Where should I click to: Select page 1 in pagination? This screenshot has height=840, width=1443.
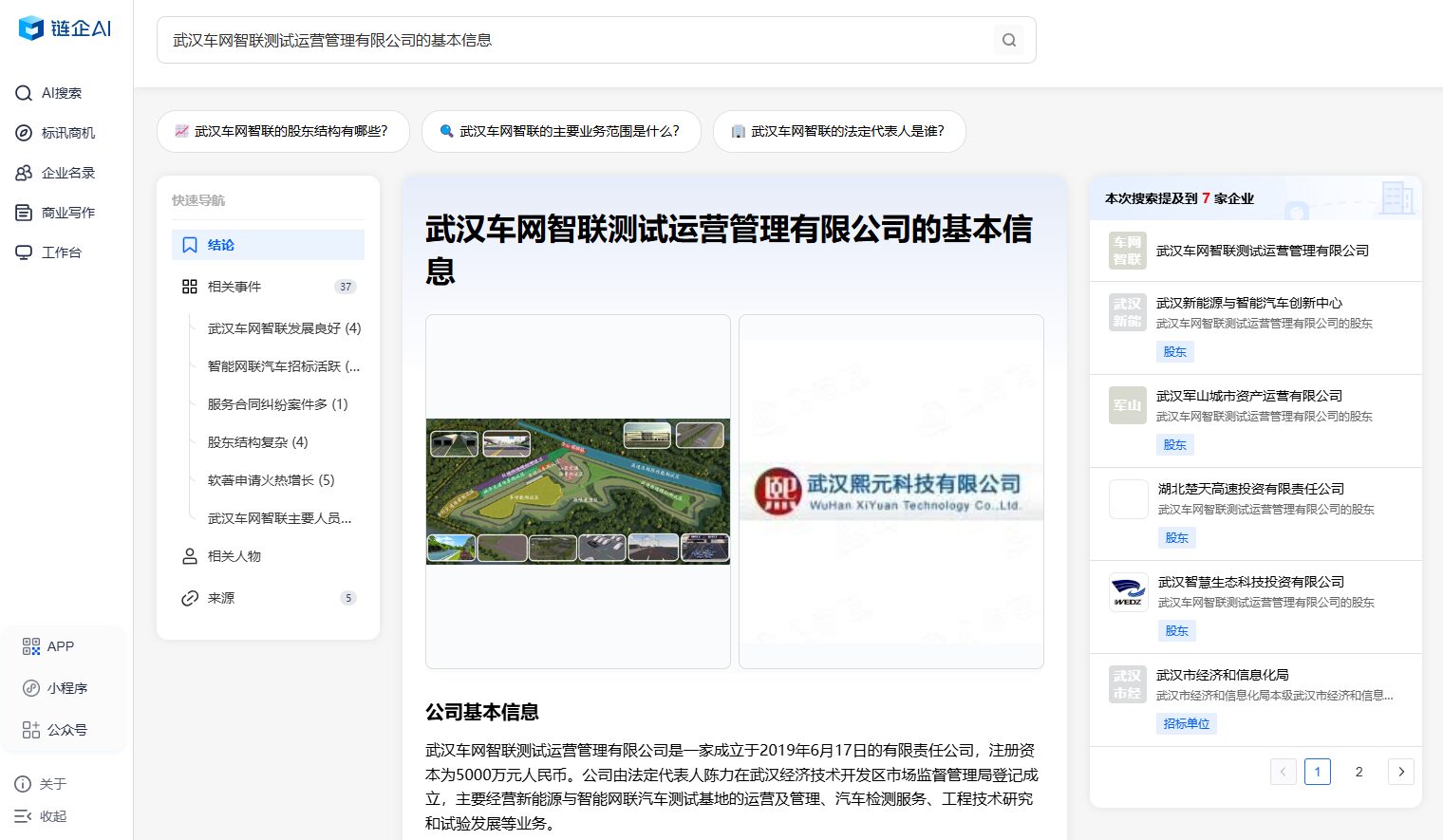pos(1318,772)
